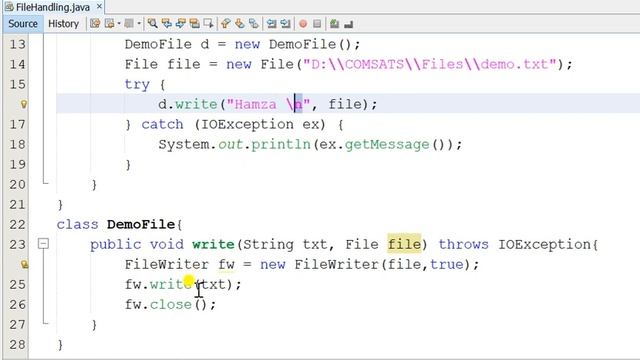Click line number 18 in the gutter

[x=17, y=144]
